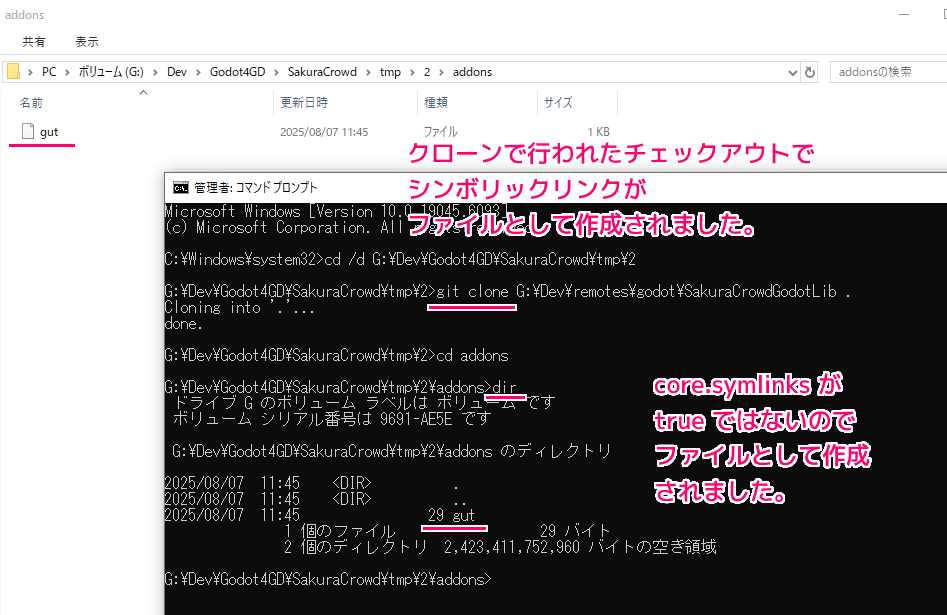
Task: Go to the tmp folder in breadcrumb
Action: (x=390, y=72)
